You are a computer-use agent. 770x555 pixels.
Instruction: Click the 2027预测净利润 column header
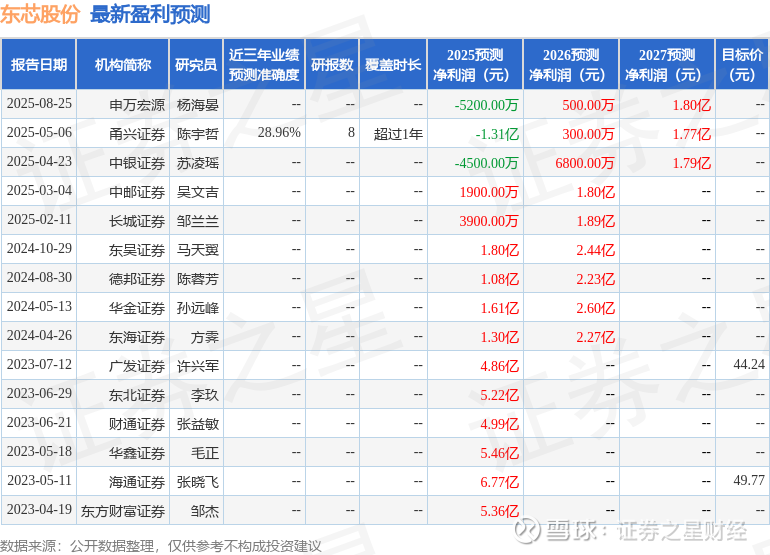667,64
